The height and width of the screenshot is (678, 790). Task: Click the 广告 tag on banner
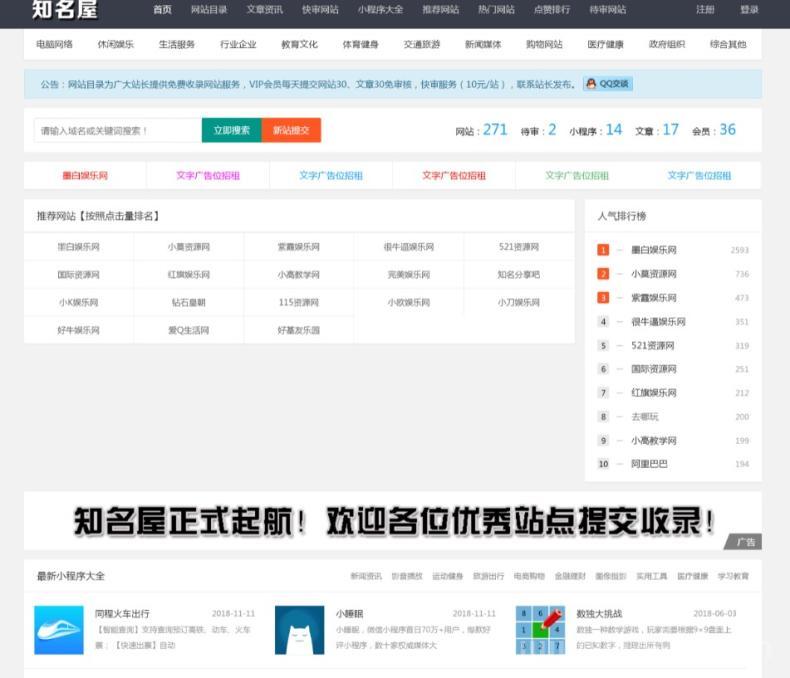(744, 542)
